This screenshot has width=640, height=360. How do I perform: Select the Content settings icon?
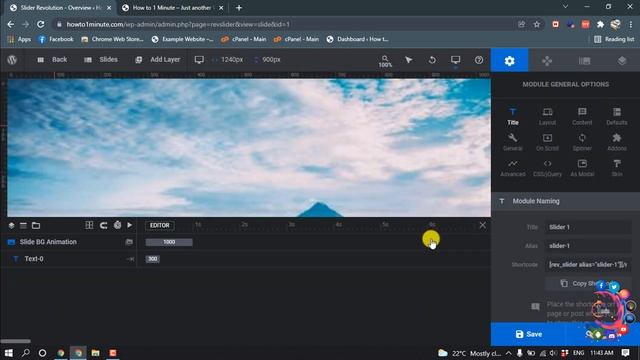582,116
